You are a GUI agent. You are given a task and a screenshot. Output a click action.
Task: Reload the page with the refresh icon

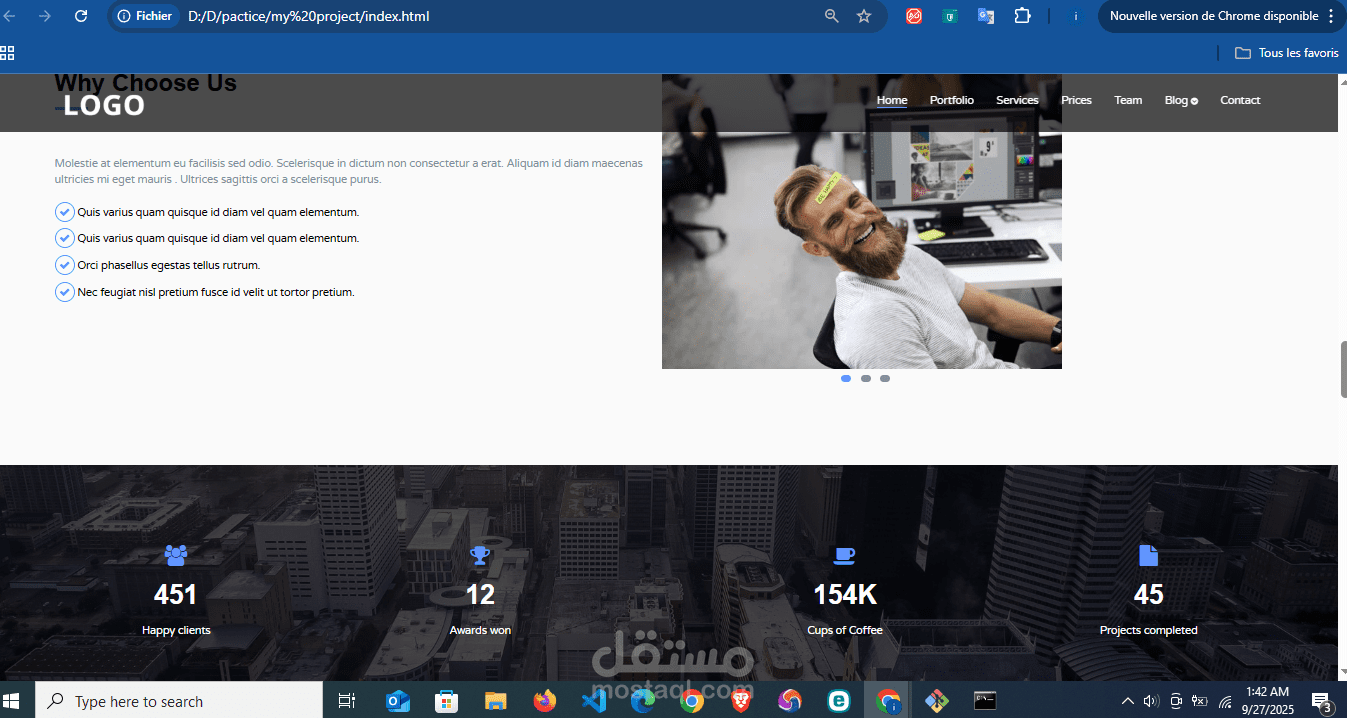81,16
